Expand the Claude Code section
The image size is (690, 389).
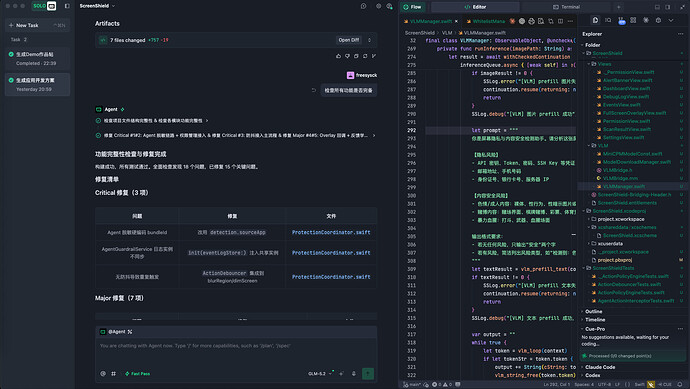599,367
